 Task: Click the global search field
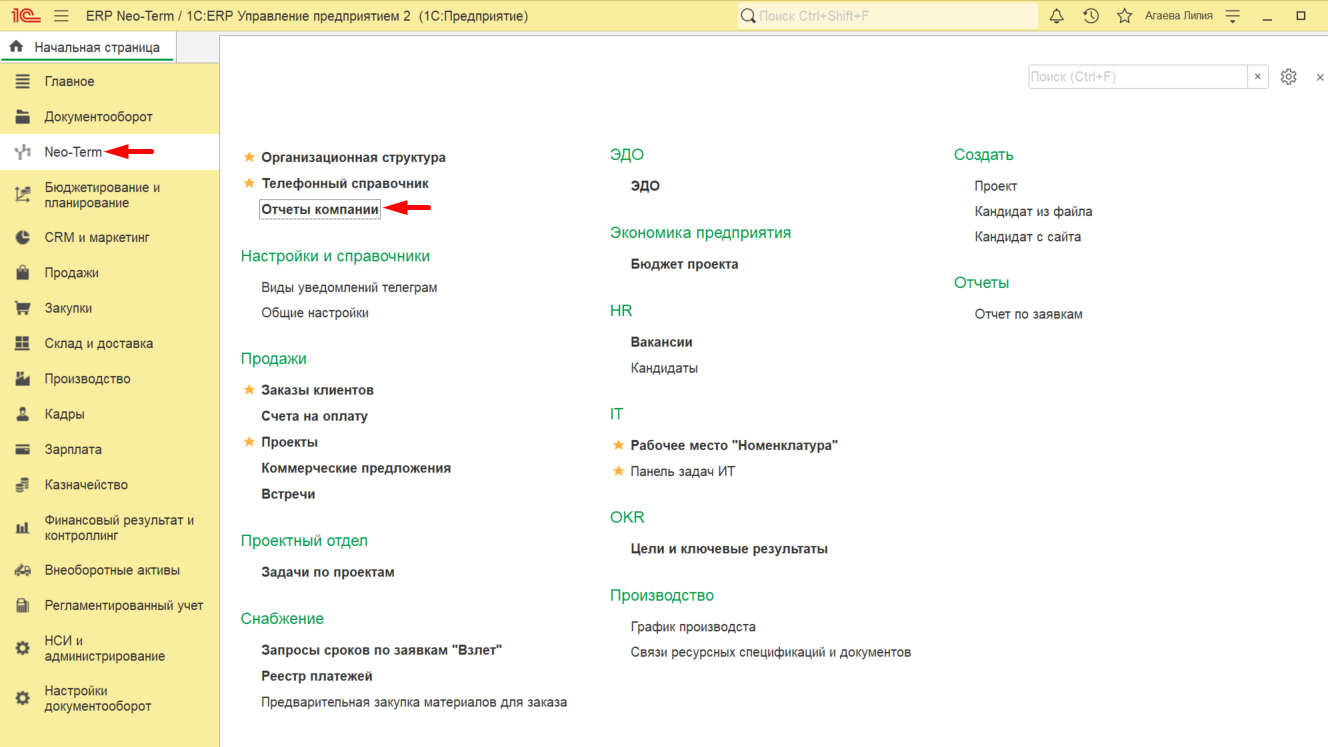click(x=888, y=16)
